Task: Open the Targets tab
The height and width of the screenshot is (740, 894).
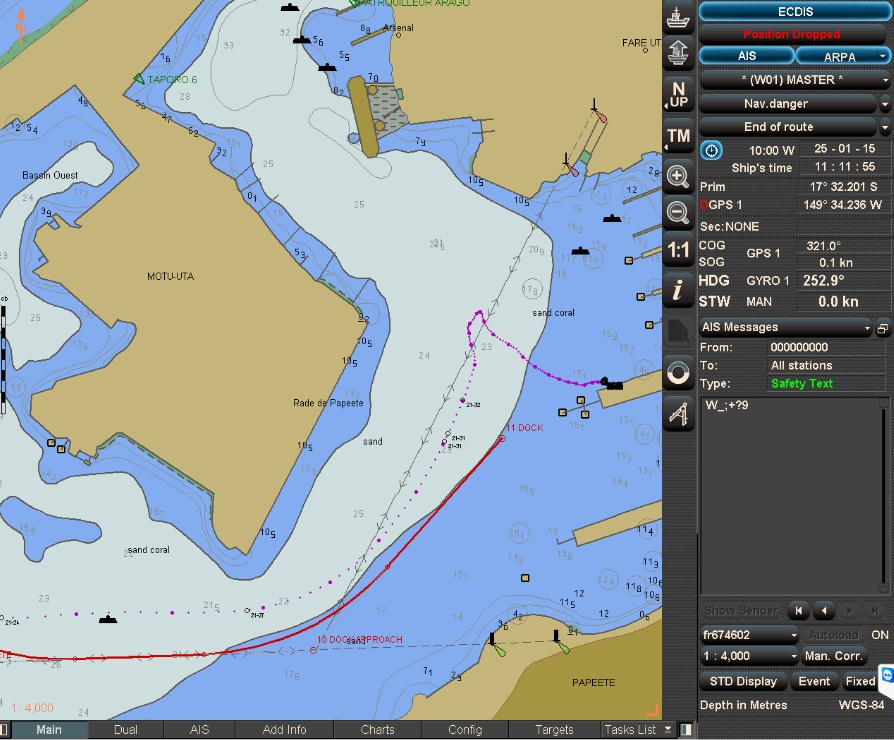Action: 554,730
